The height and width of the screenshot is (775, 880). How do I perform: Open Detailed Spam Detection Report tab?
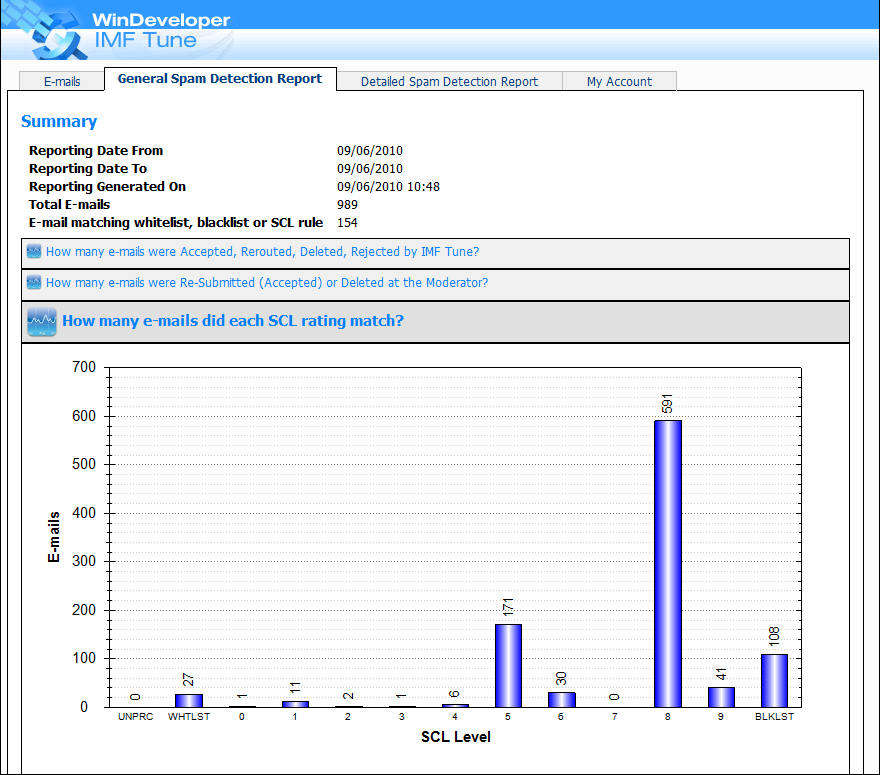[x=449, y=81]
